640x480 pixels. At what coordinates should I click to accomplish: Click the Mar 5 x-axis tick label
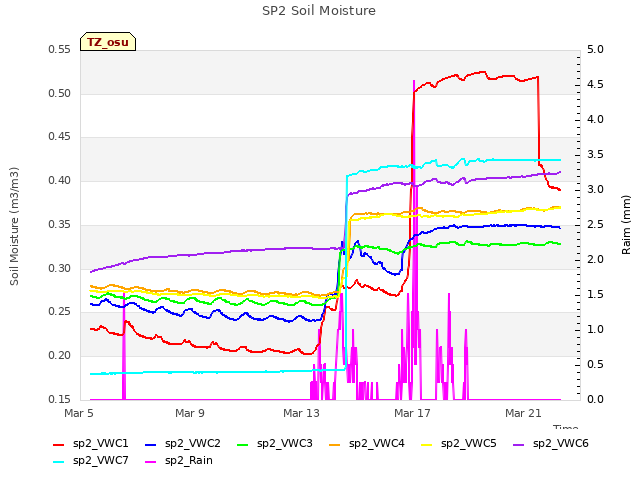pos(79,413)
